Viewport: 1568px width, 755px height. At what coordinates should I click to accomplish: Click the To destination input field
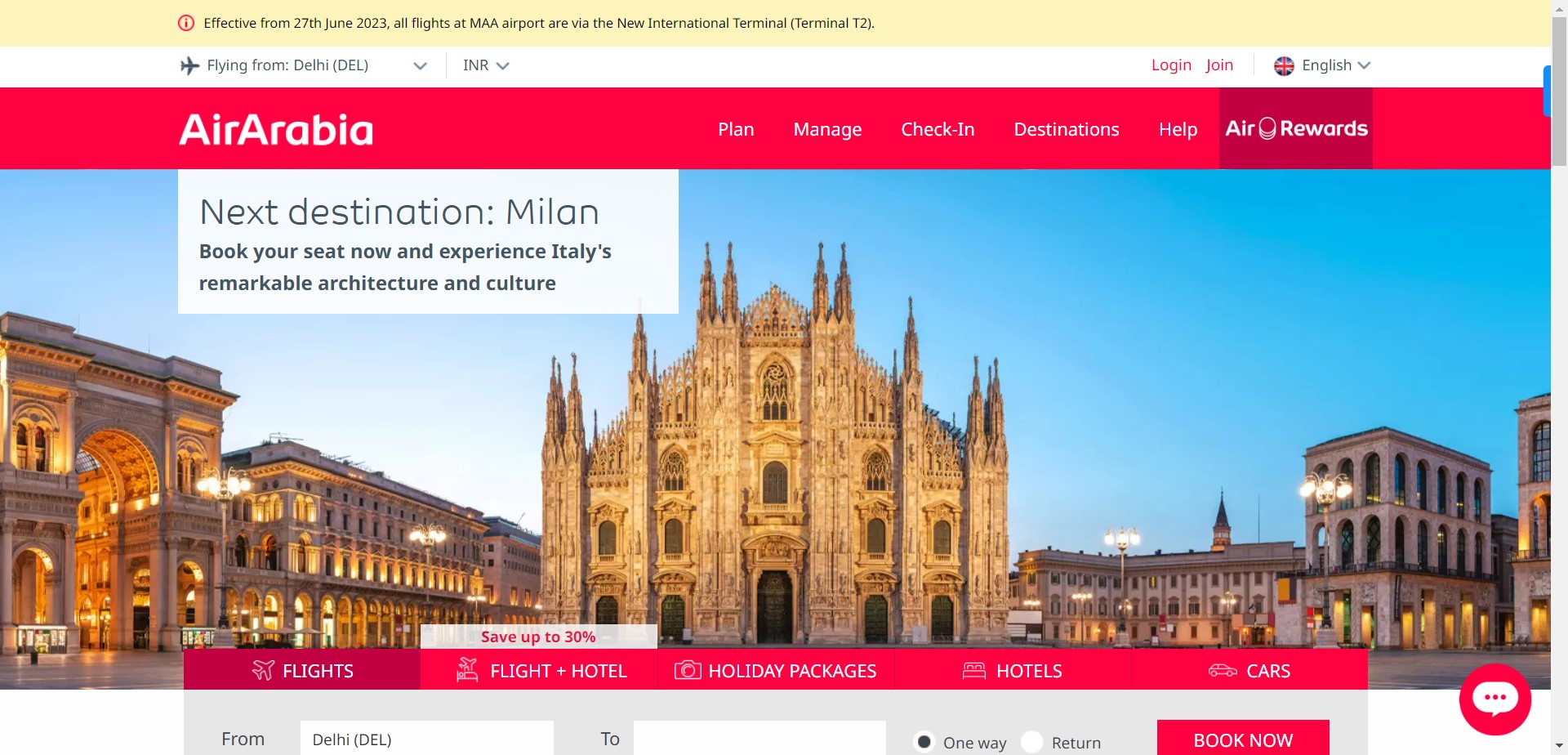pyautogui.click(x=759, y=739)
